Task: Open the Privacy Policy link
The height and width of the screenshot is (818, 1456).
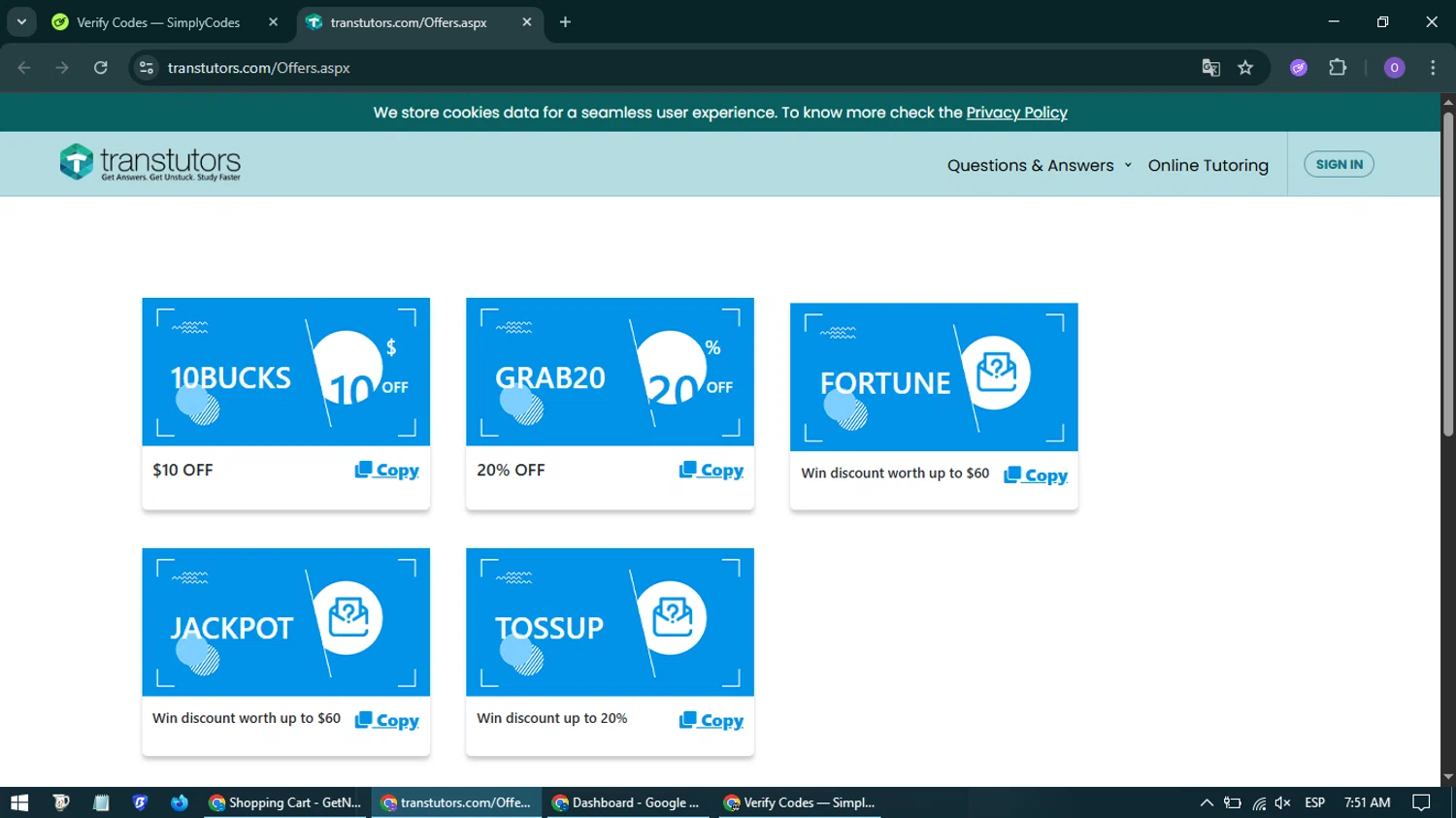Action: click(1016, 113)
